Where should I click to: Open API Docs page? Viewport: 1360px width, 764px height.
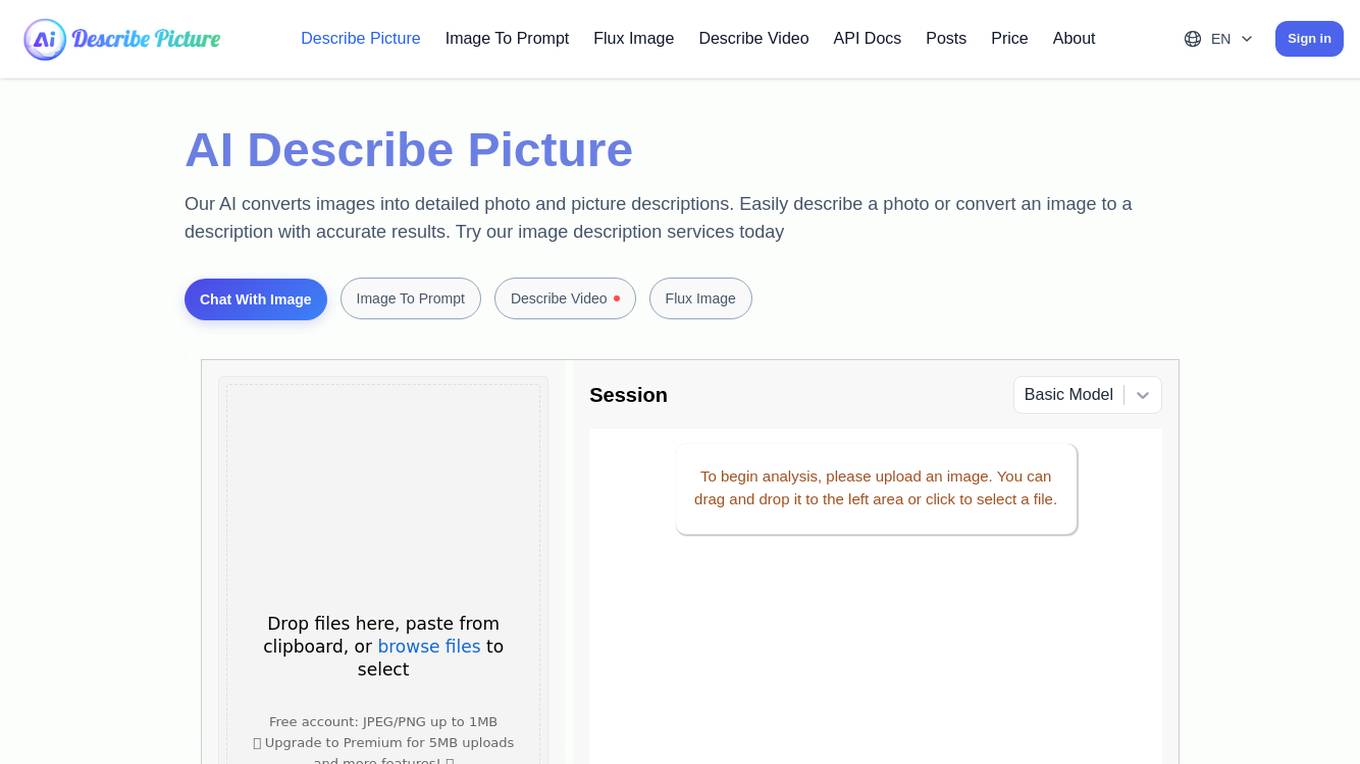pos(867,38)
